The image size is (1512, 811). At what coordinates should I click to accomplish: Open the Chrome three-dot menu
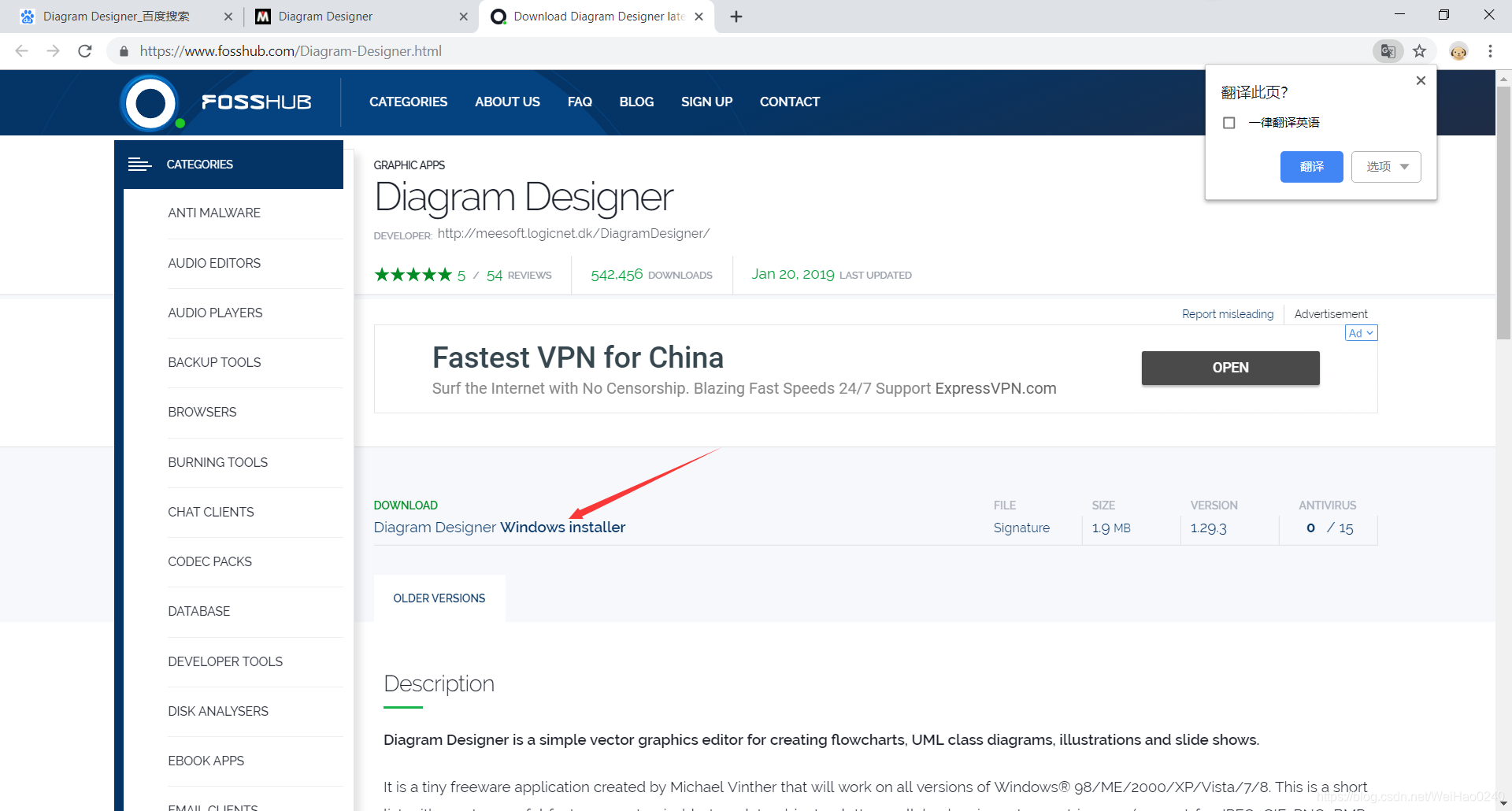pyautogui.click(x=1490, y=50)
